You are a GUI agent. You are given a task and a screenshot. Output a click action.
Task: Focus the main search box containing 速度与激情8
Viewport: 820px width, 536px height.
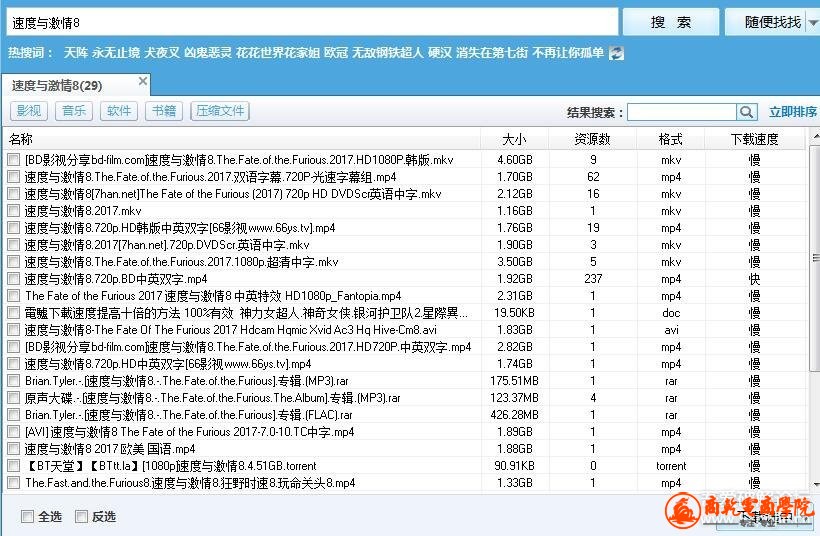pyautogui.click(x=312, y=22)
